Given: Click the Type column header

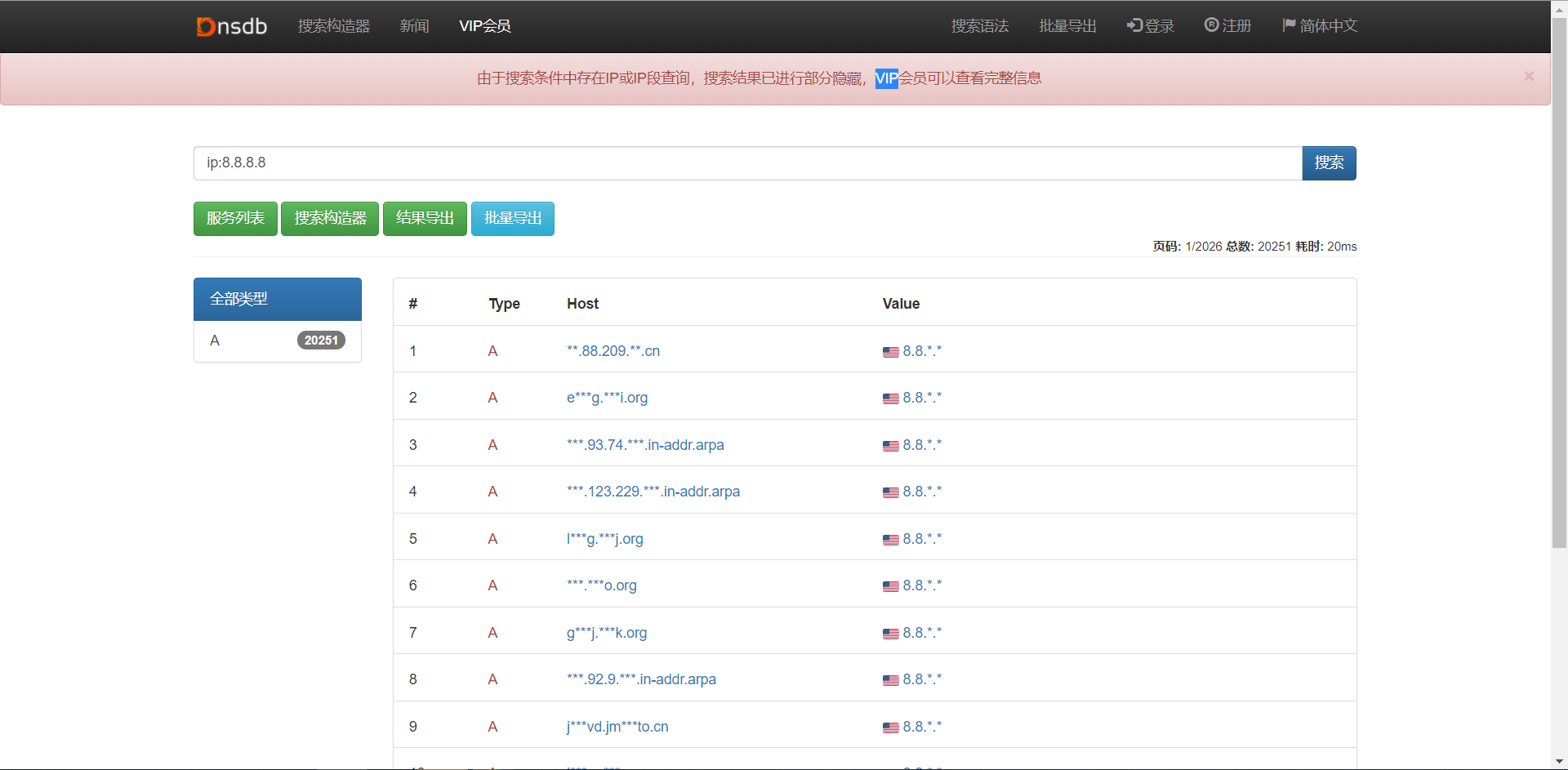Looking at the screenshot, I should tap(504, 304).
